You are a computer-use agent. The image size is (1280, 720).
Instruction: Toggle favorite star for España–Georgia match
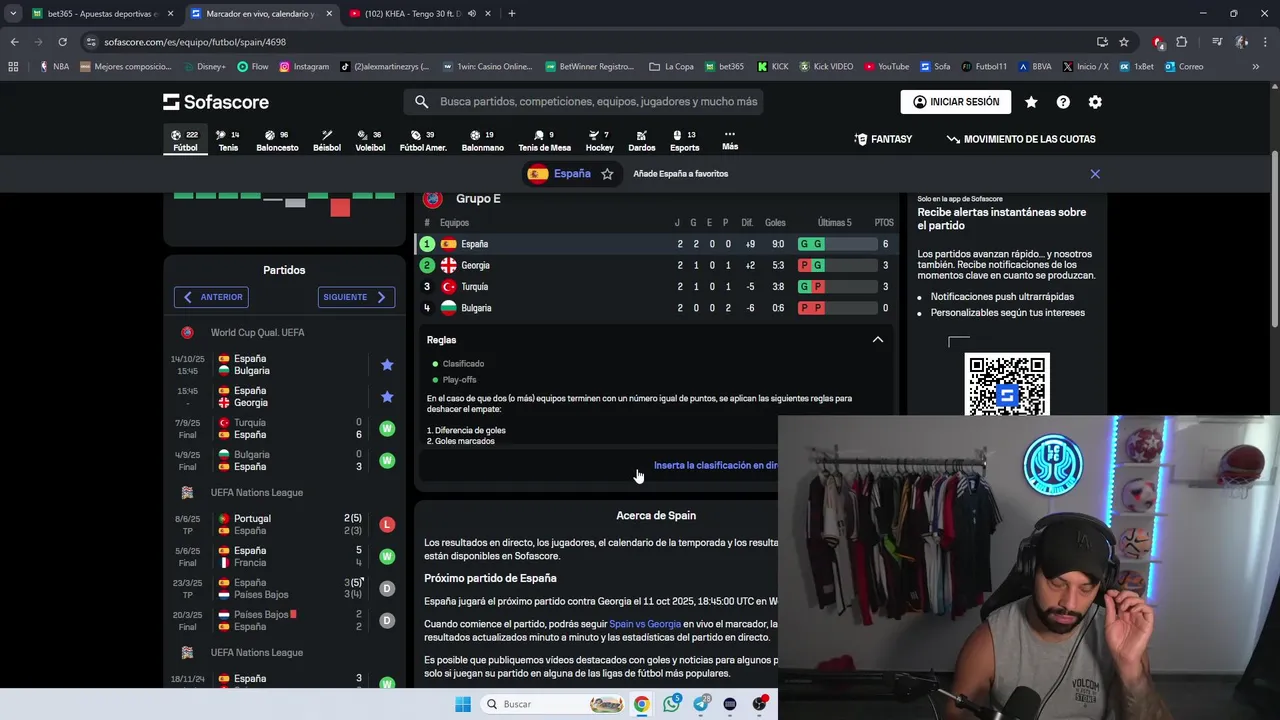(x=387, y=397)
